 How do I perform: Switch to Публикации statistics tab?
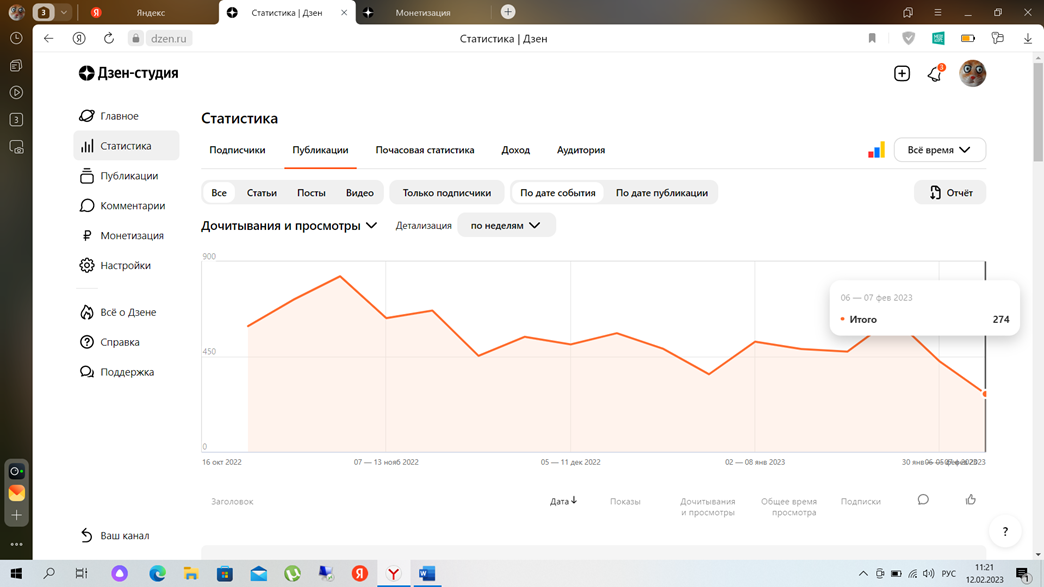(320, 150)
